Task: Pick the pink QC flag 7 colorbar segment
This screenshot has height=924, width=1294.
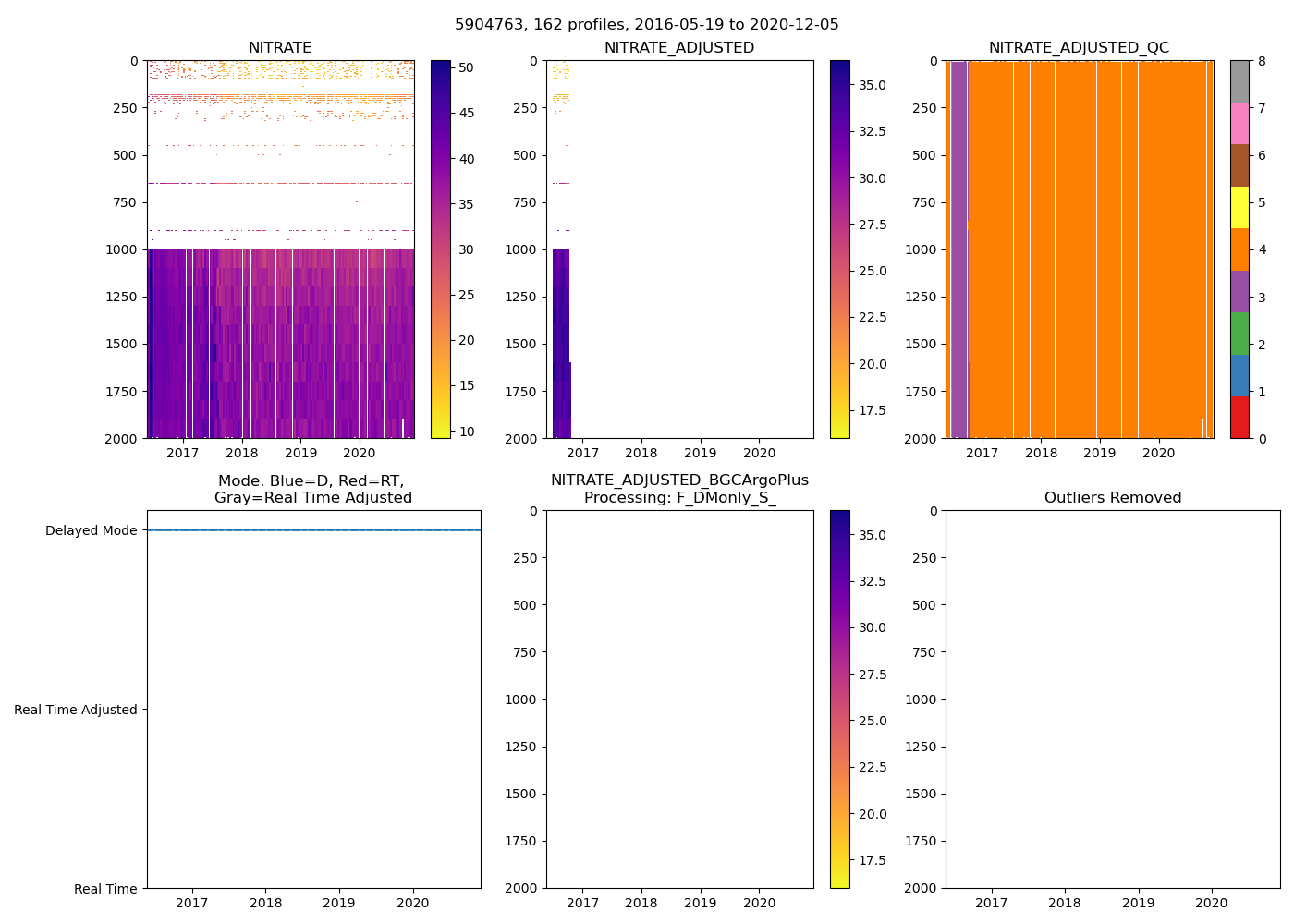Action: pyautogui.click(x=1239, y=124)
